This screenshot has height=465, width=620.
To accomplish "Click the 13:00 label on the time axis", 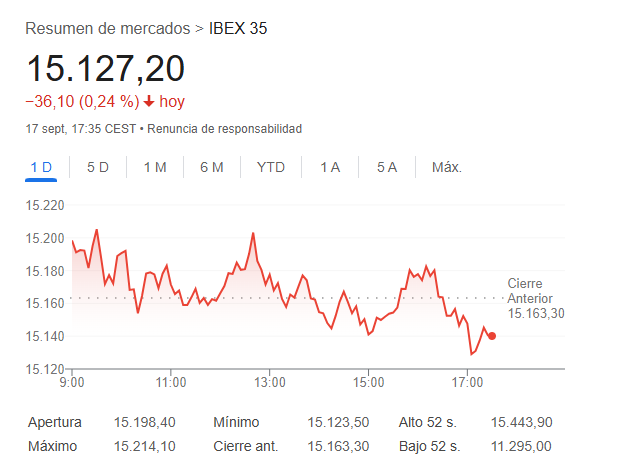I will pos(270,382).
